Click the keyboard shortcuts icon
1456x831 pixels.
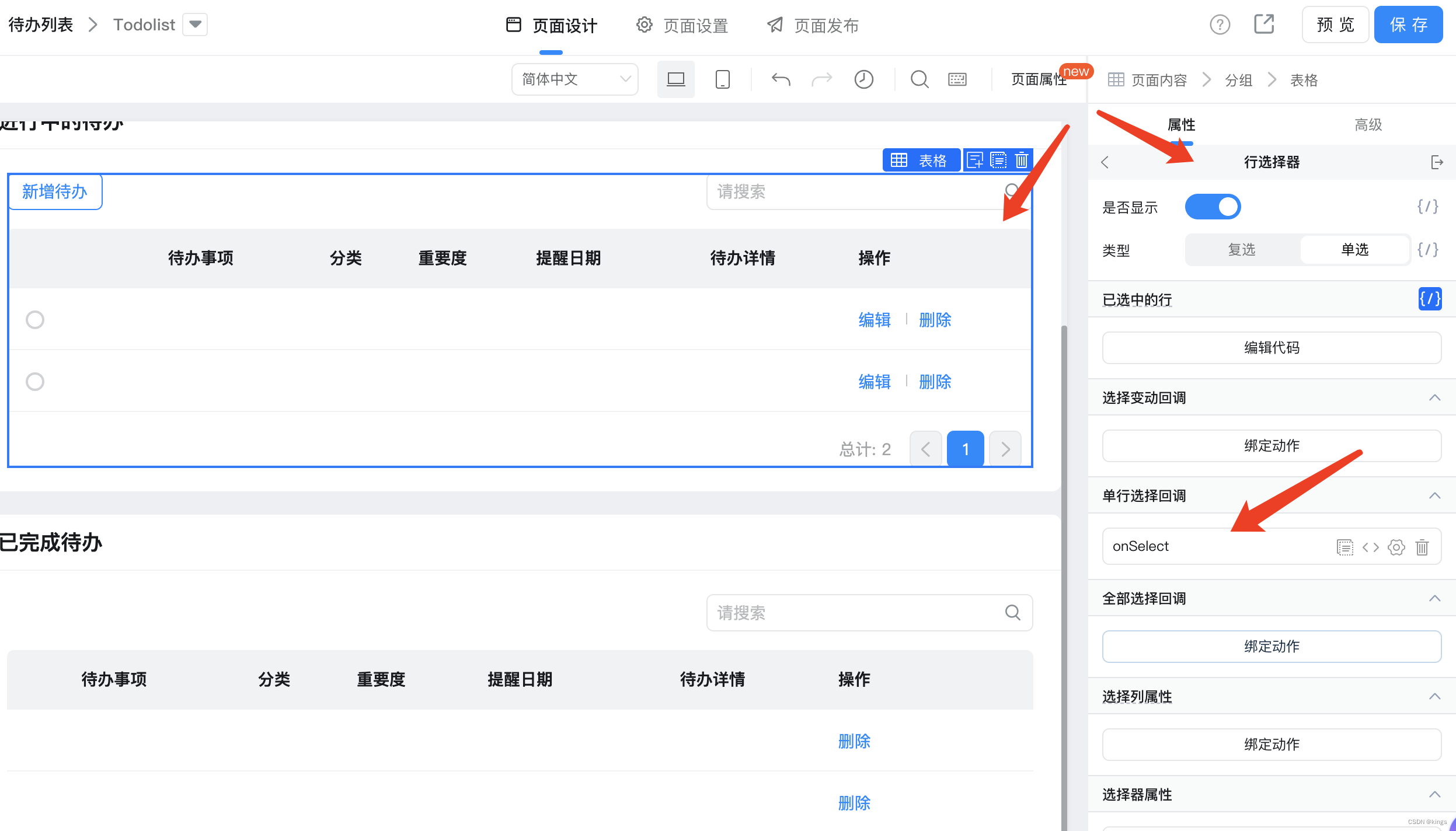957,79
